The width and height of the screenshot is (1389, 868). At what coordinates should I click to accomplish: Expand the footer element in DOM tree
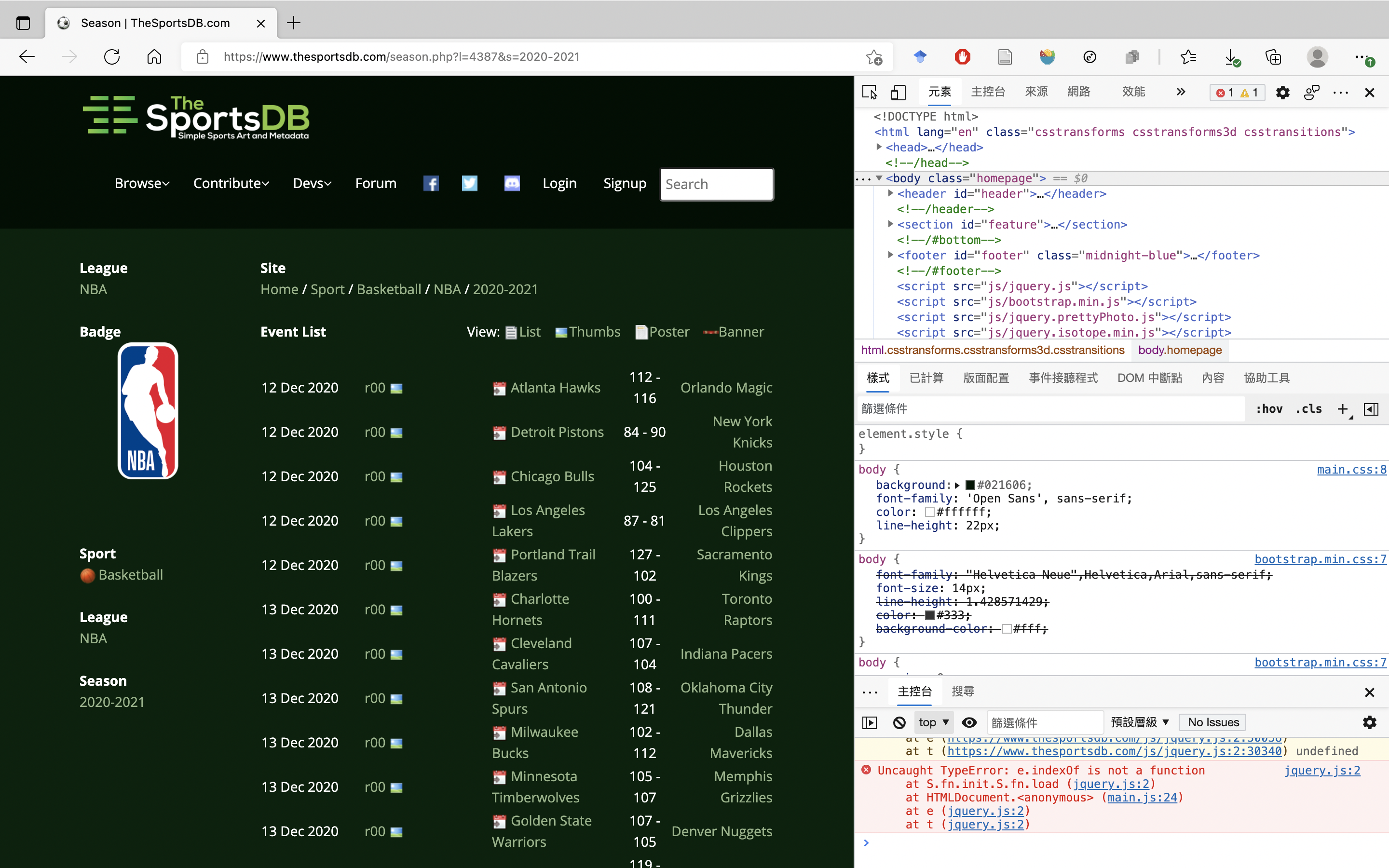[890, 255]
